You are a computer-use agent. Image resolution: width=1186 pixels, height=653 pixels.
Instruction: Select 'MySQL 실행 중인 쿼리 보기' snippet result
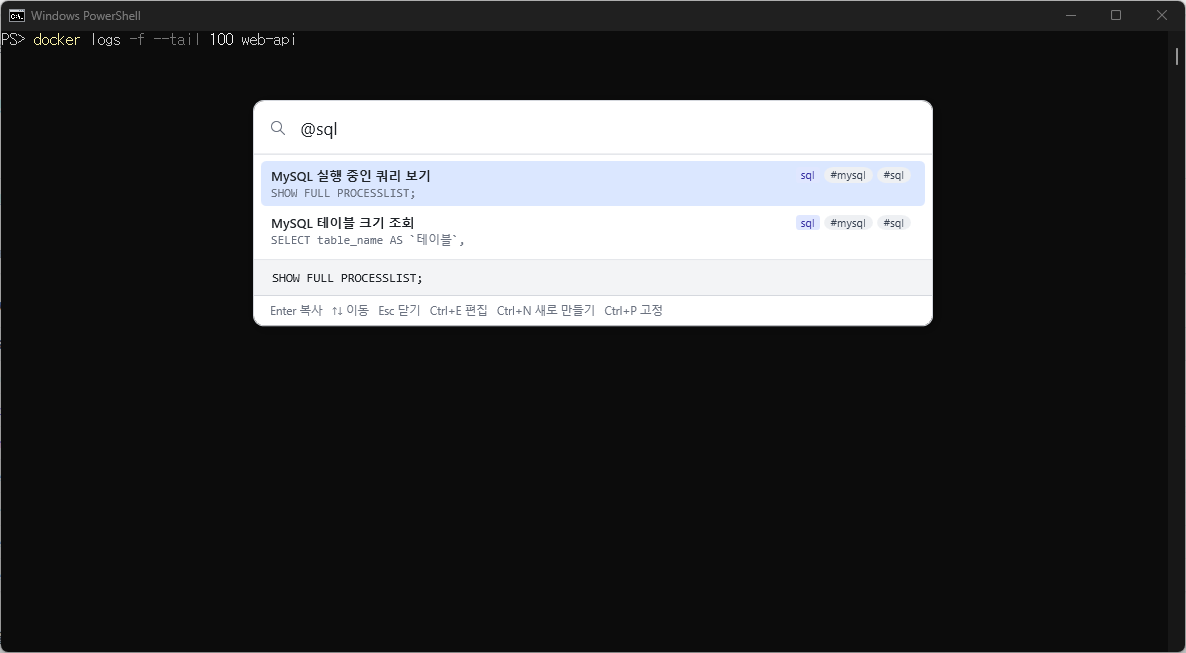pyautogui.click(x=592, y=183)
